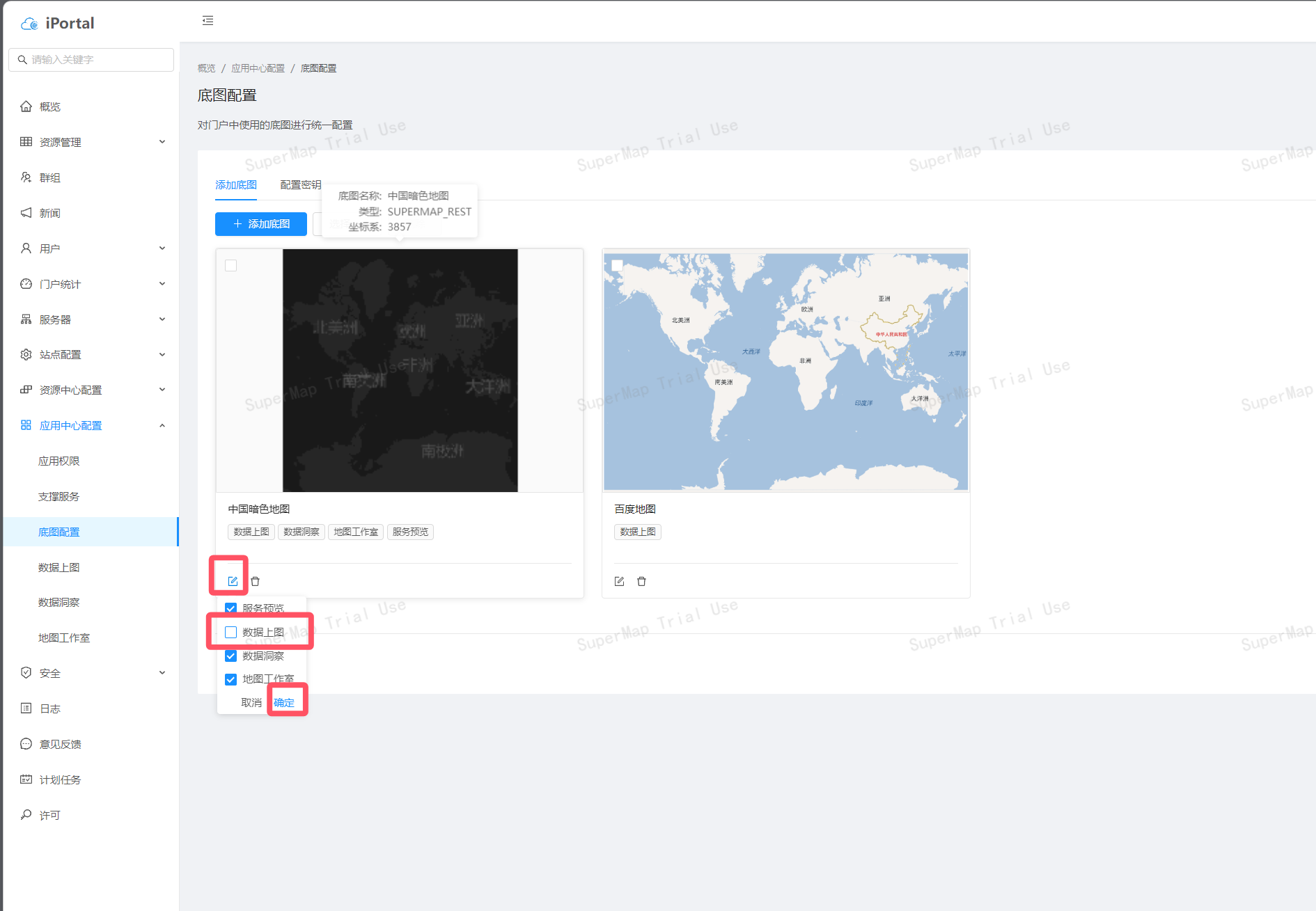Uncheck 服务预览 in the edit popup
Screen dimensions: 1316x911
point(230,608)
